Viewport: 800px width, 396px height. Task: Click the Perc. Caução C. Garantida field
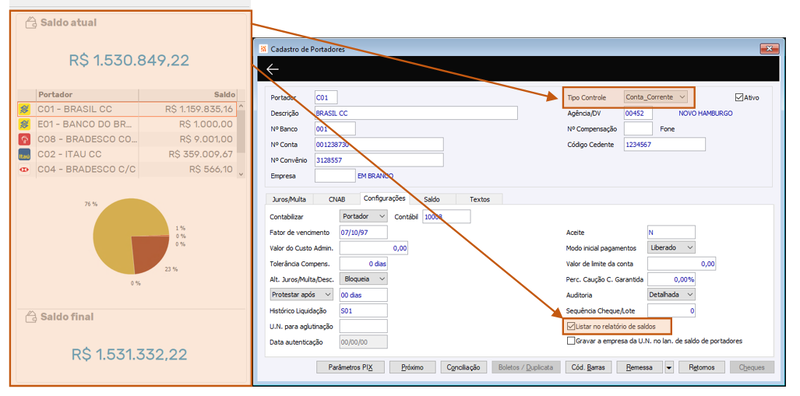tap(671, 279)
